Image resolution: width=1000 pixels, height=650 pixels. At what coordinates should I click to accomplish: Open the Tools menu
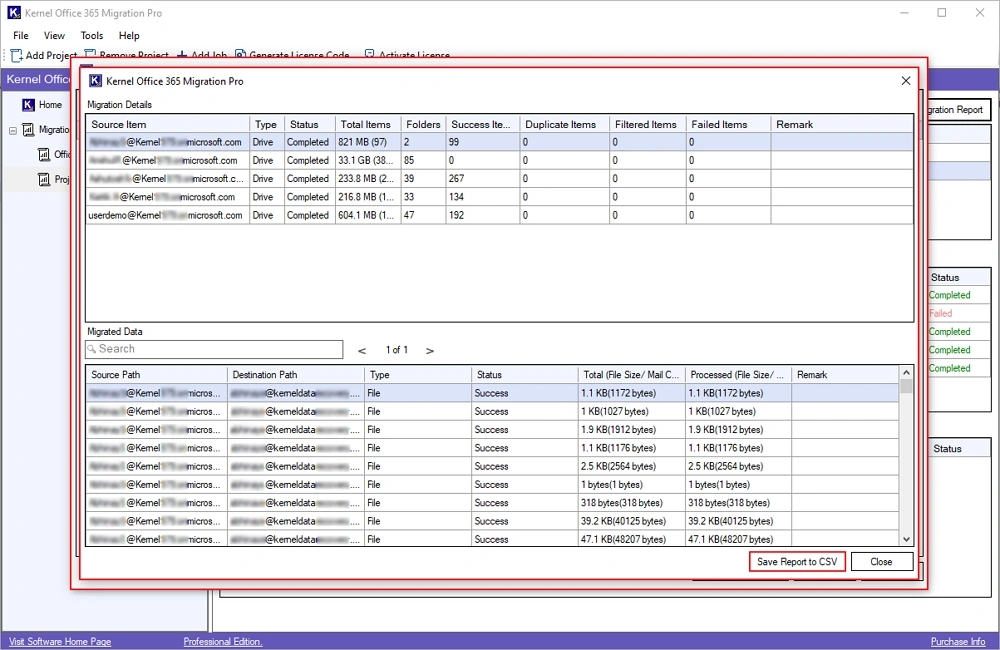coord(91,35)
